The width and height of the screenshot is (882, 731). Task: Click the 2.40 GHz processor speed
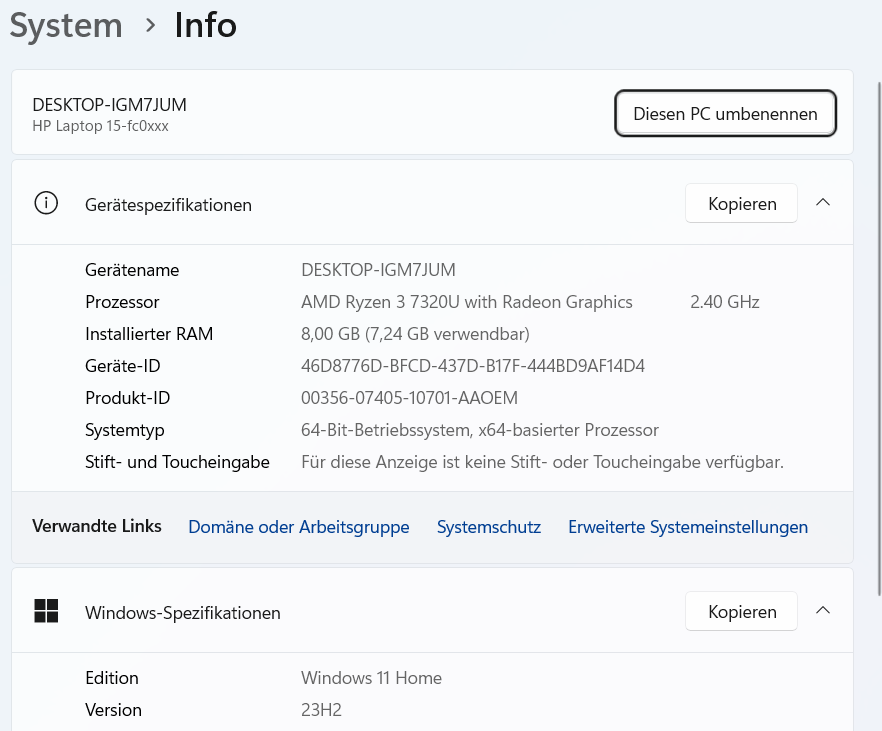(x=724, y=302)
